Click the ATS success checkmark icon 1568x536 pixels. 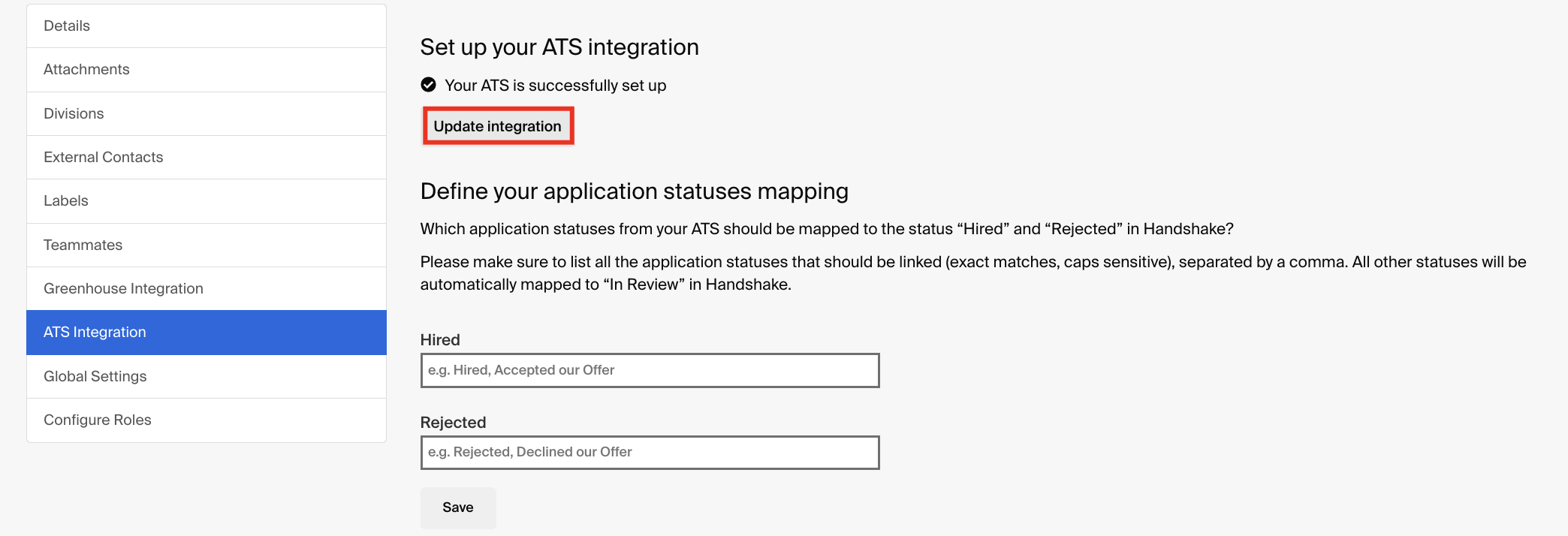(428, 85)
